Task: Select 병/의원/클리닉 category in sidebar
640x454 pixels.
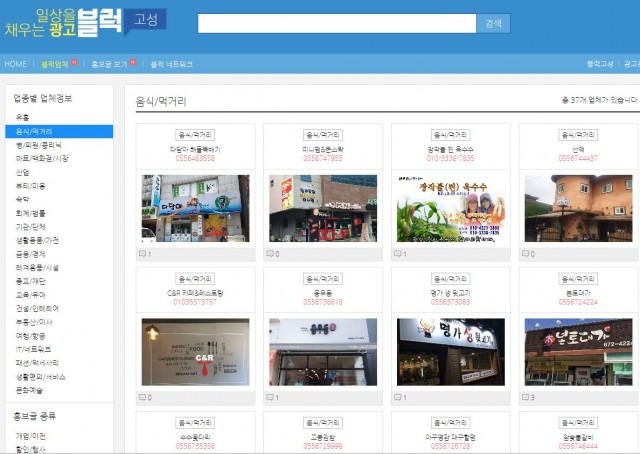Action: pyautogui.click(x=38, y=145)
